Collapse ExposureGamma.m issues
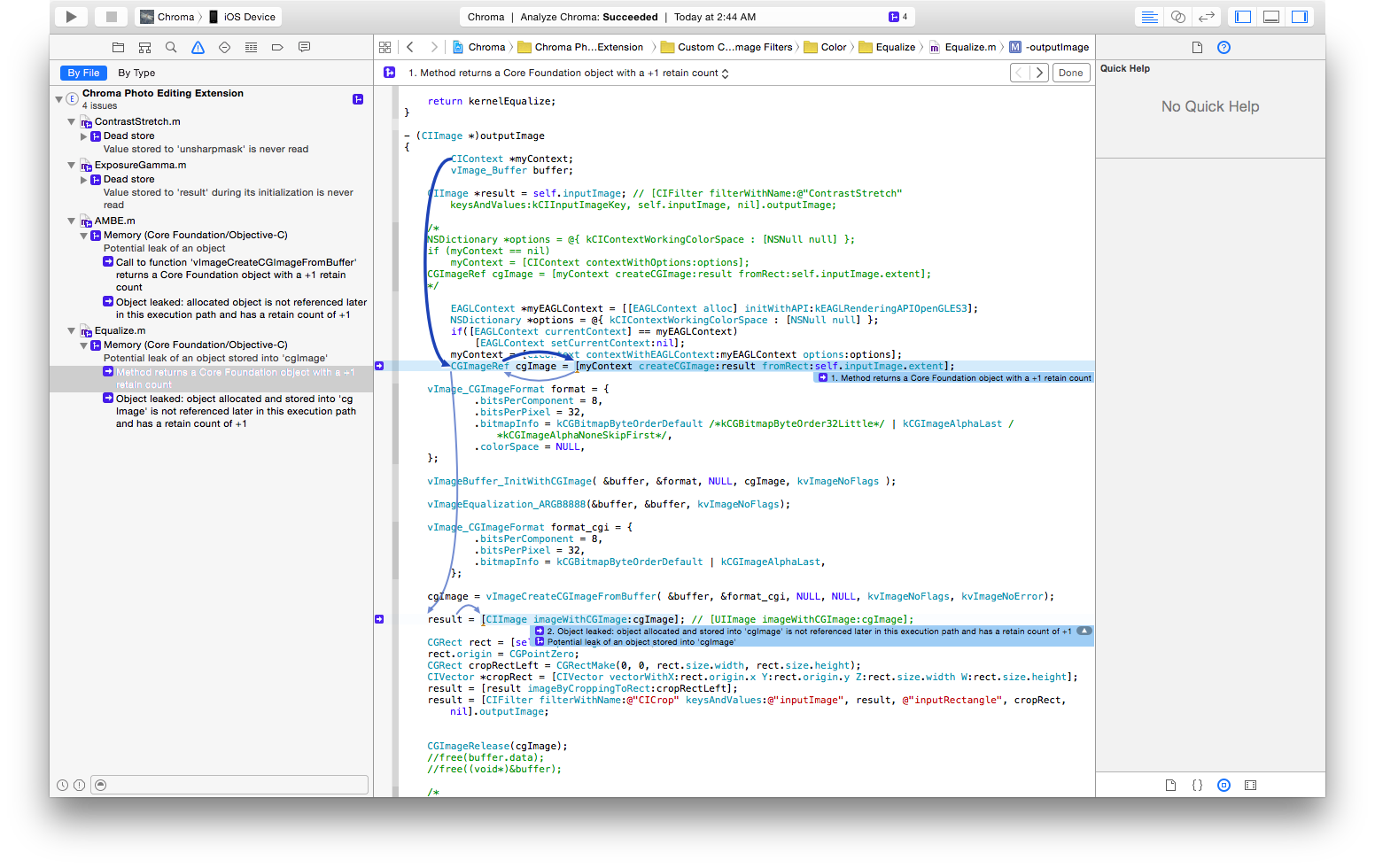 (x=72, y=165)
